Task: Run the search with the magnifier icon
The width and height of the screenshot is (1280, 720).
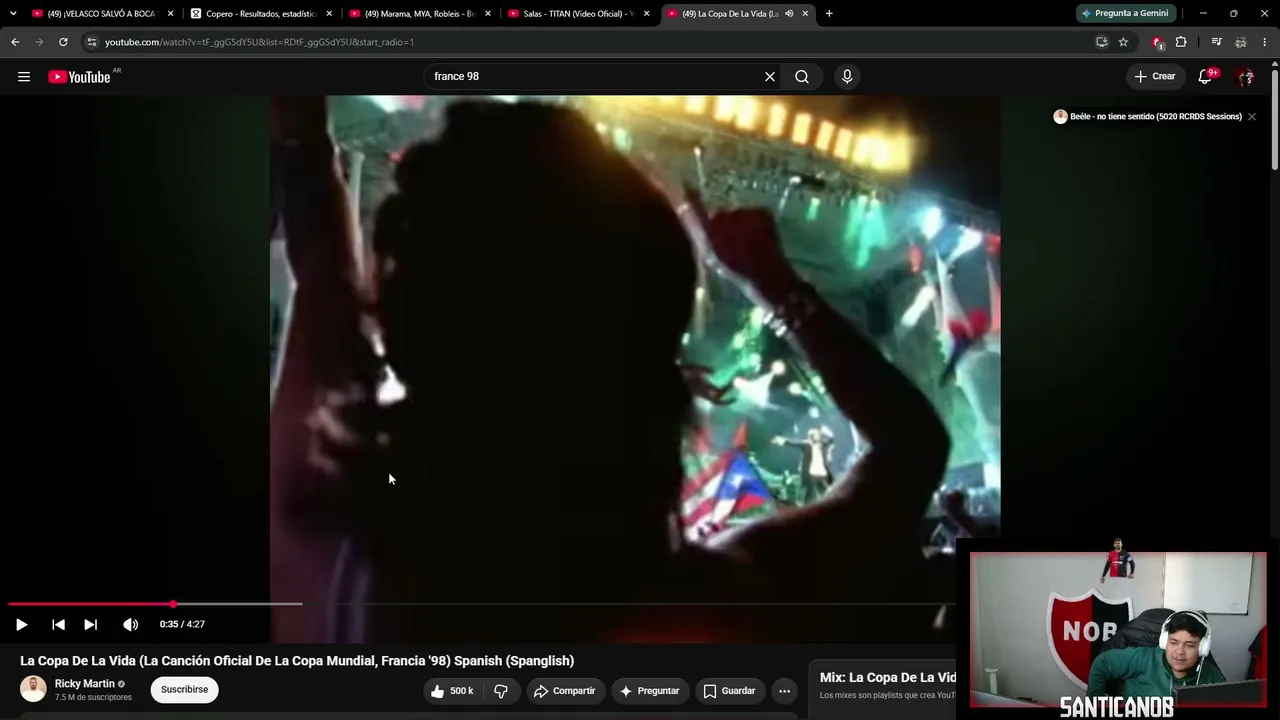Action: tap(802, 77)
